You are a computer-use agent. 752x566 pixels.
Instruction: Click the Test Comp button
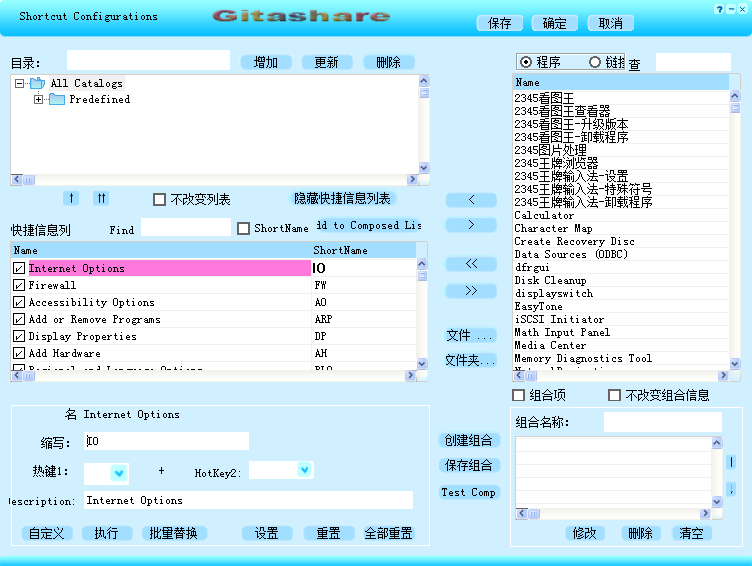[x=469, y=493]
